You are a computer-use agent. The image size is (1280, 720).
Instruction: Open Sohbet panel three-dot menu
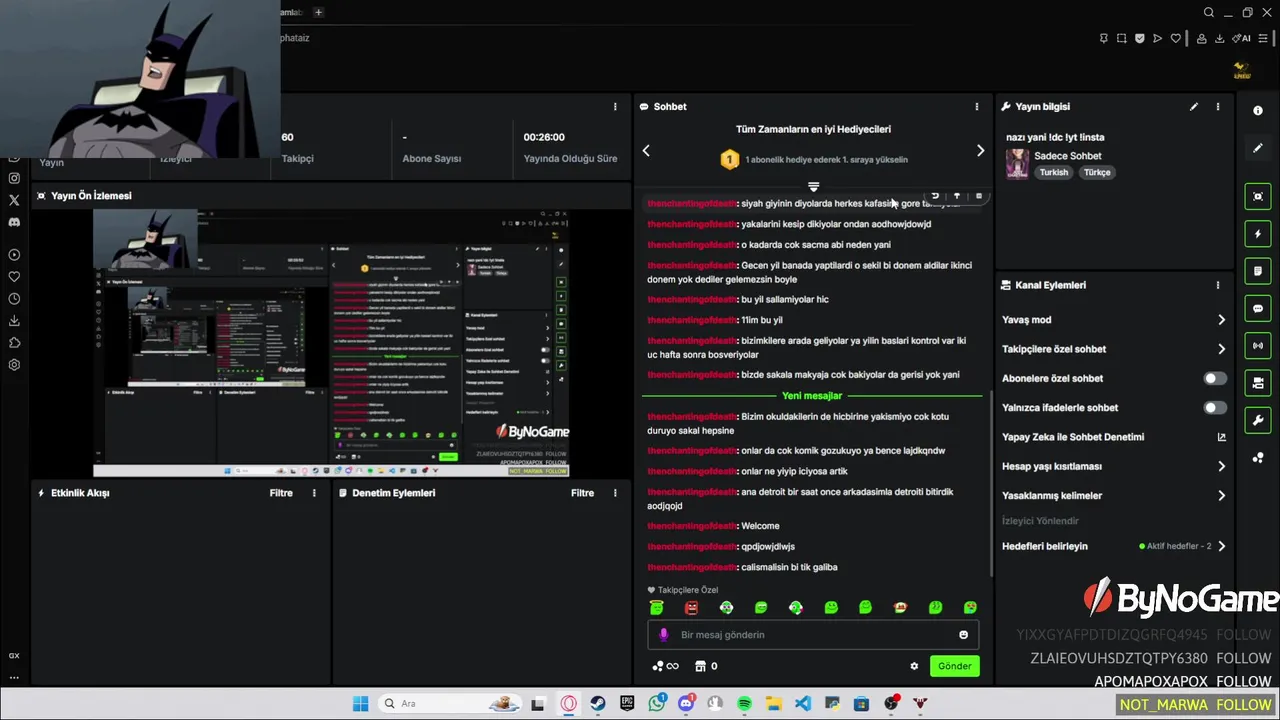[977, 106]
